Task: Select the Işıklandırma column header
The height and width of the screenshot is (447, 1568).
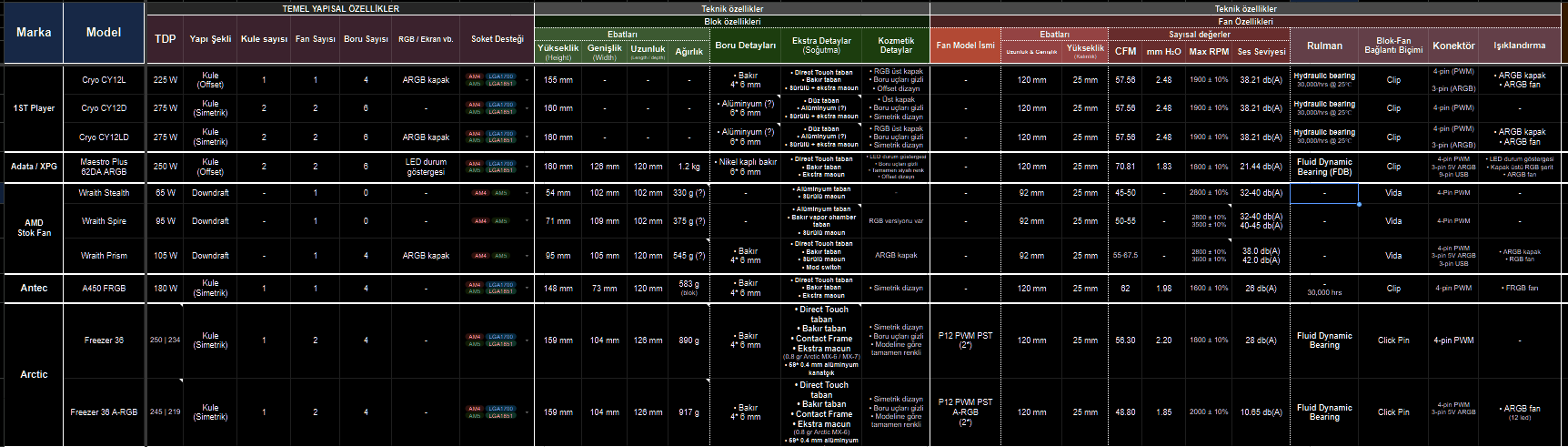Action: coord(1520,46)
